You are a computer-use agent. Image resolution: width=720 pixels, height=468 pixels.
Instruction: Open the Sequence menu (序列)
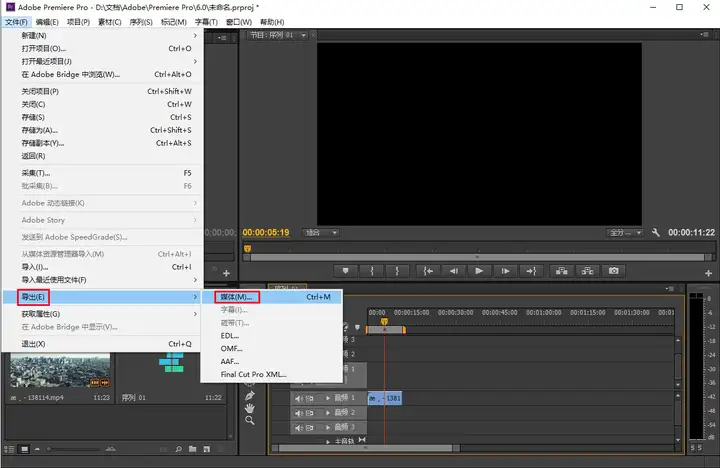141,22
